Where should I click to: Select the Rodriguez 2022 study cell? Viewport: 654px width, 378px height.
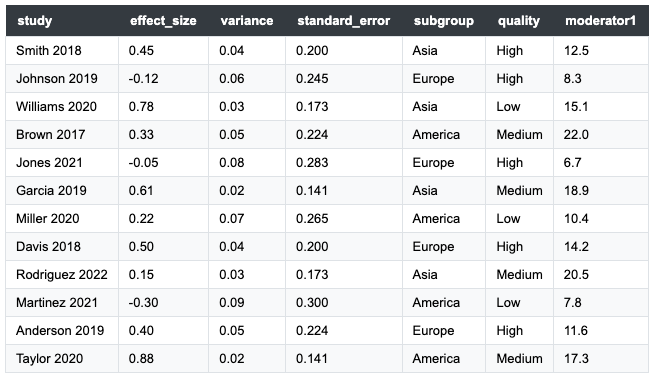62,274
